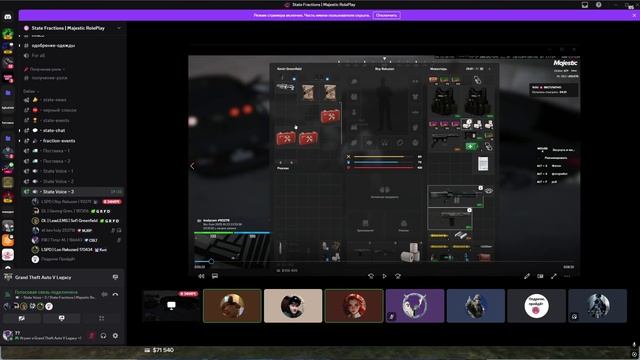Select the live stream tile with monitor icon

pyautogui.click(x=171, y=306)
